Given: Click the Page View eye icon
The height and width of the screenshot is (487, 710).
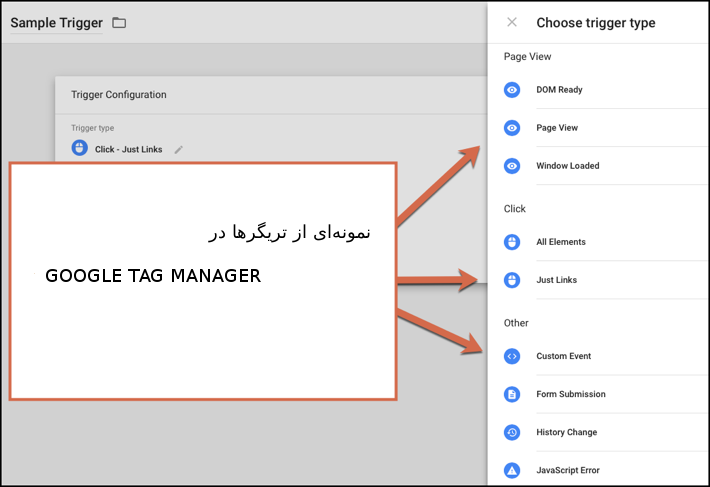Looking at the screenshot, I should point(512,128).
